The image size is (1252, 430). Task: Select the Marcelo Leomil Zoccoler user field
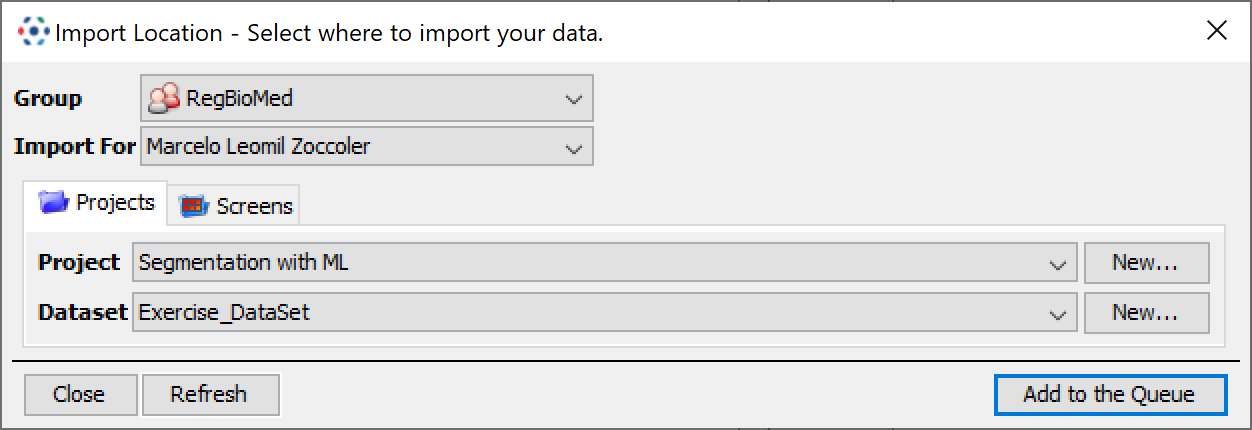(x=367, y=146)
